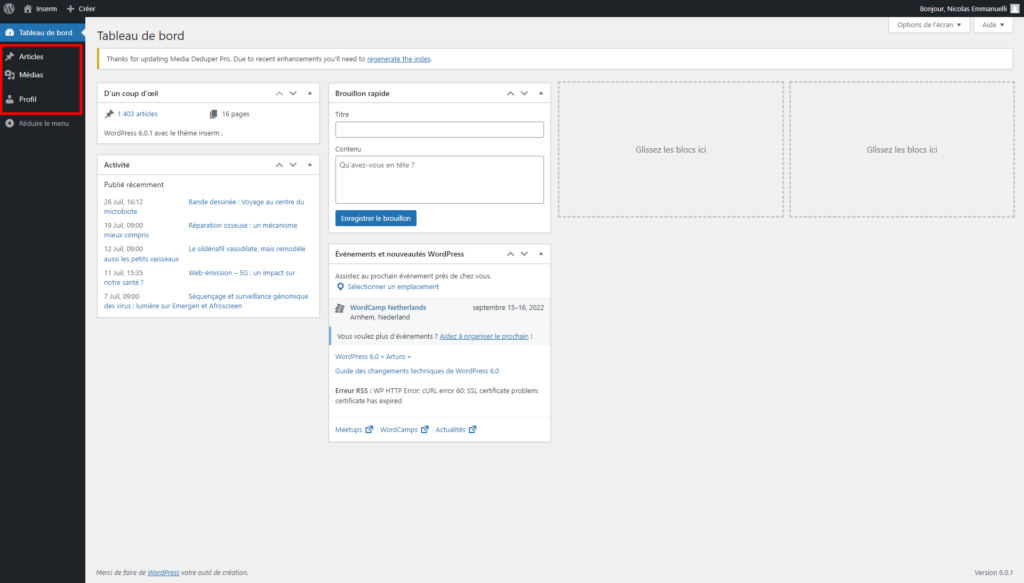Expand the Options de l'écran dropdown
This screenshot has height=583, width=1024.
[929, 25]
